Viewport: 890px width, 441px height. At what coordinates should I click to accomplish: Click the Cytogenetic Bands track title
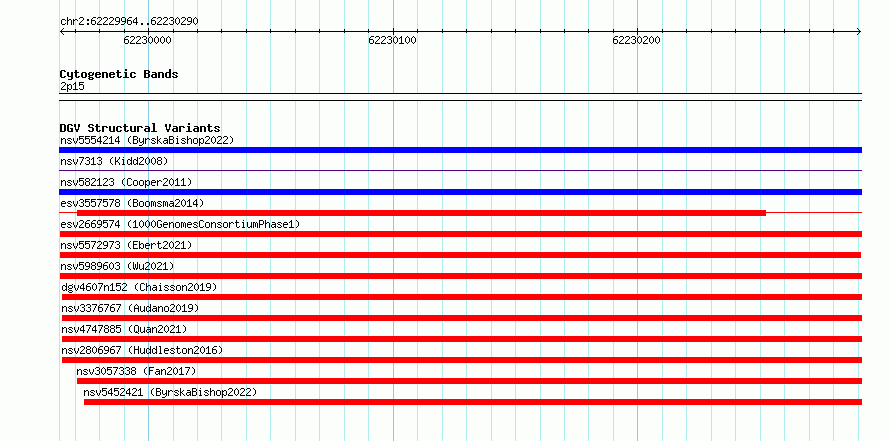coord(119,74)
